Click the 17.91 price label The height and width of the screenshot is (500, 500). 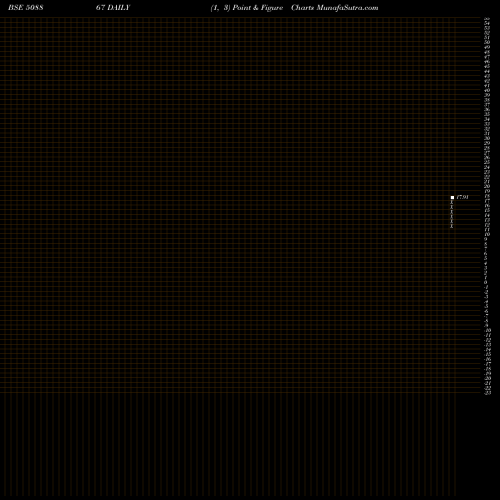(x=463, y=197)
